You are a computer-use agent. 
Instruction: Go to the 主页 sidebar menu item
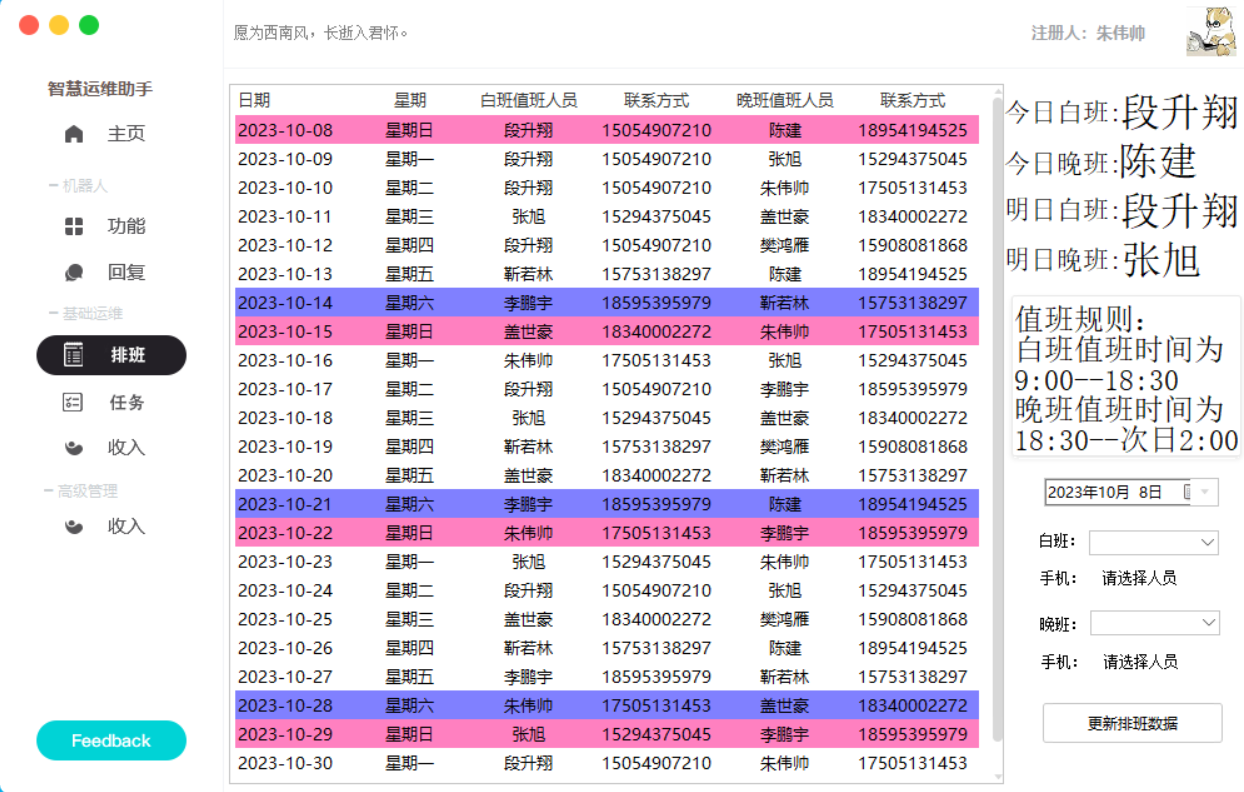coord(126,134)
